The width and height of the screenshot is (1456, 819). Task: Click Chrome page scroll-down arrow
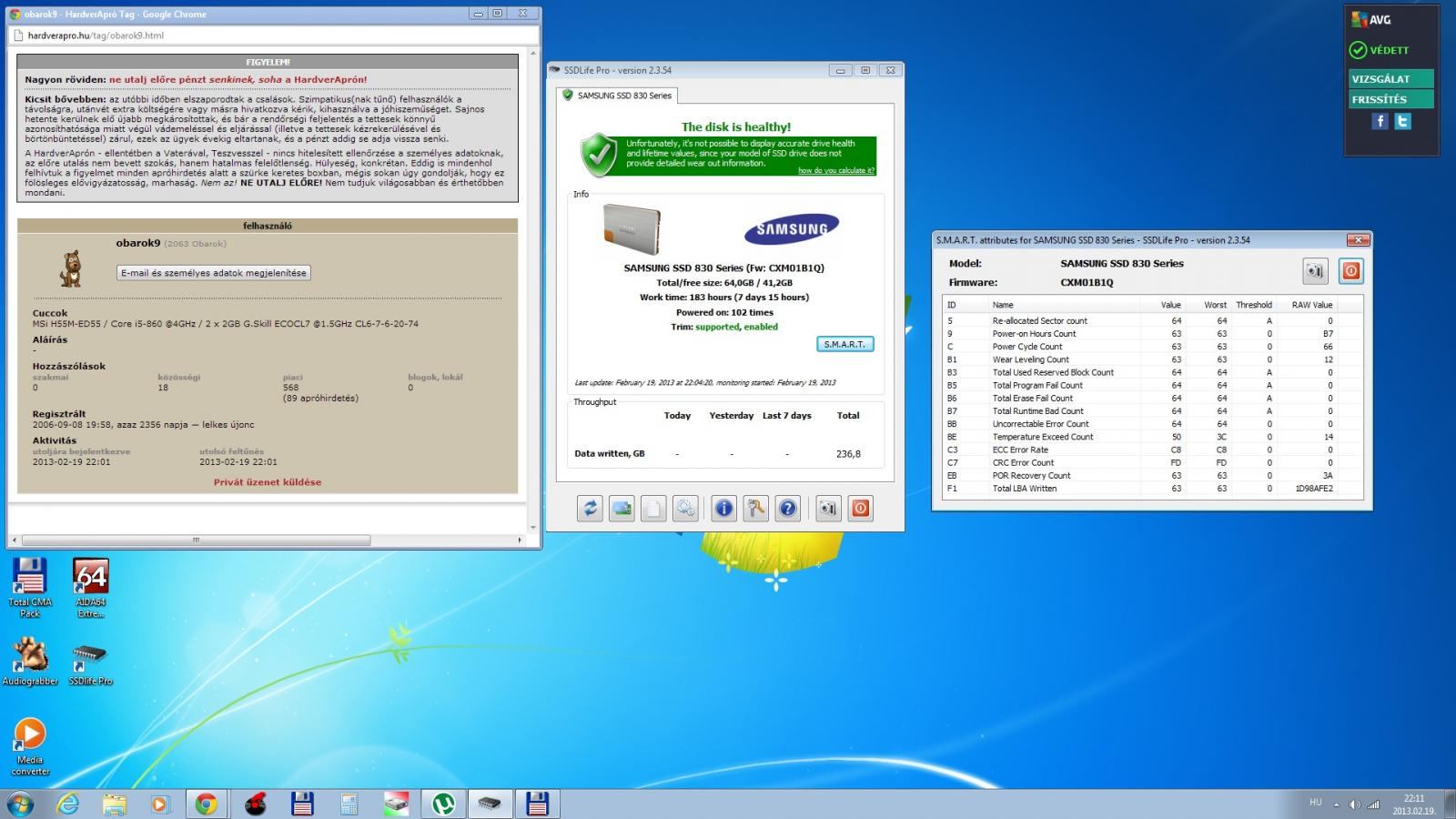[533, 527]
